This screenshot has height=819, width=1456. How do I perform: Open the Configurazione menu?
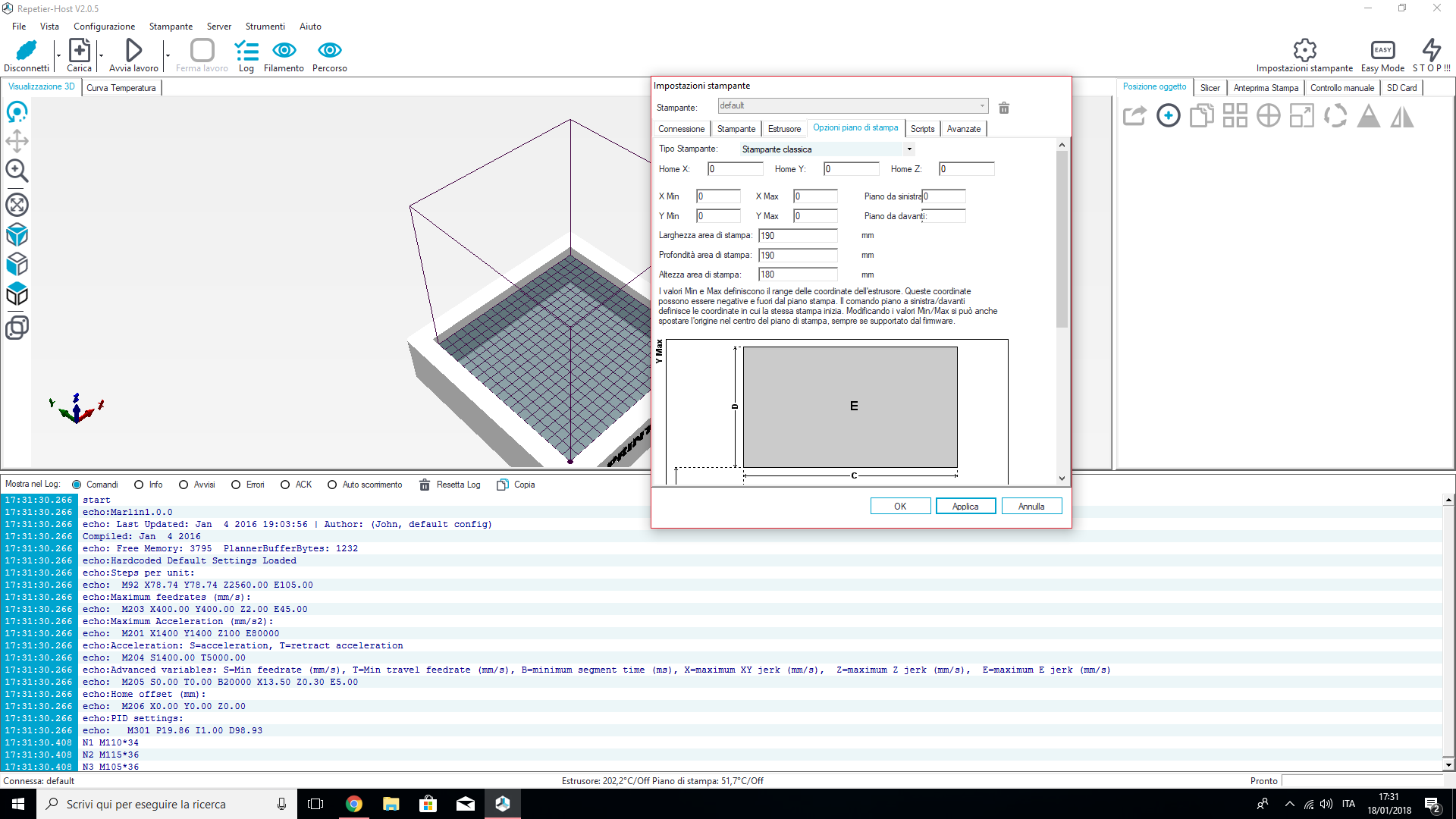pos(104,27)
